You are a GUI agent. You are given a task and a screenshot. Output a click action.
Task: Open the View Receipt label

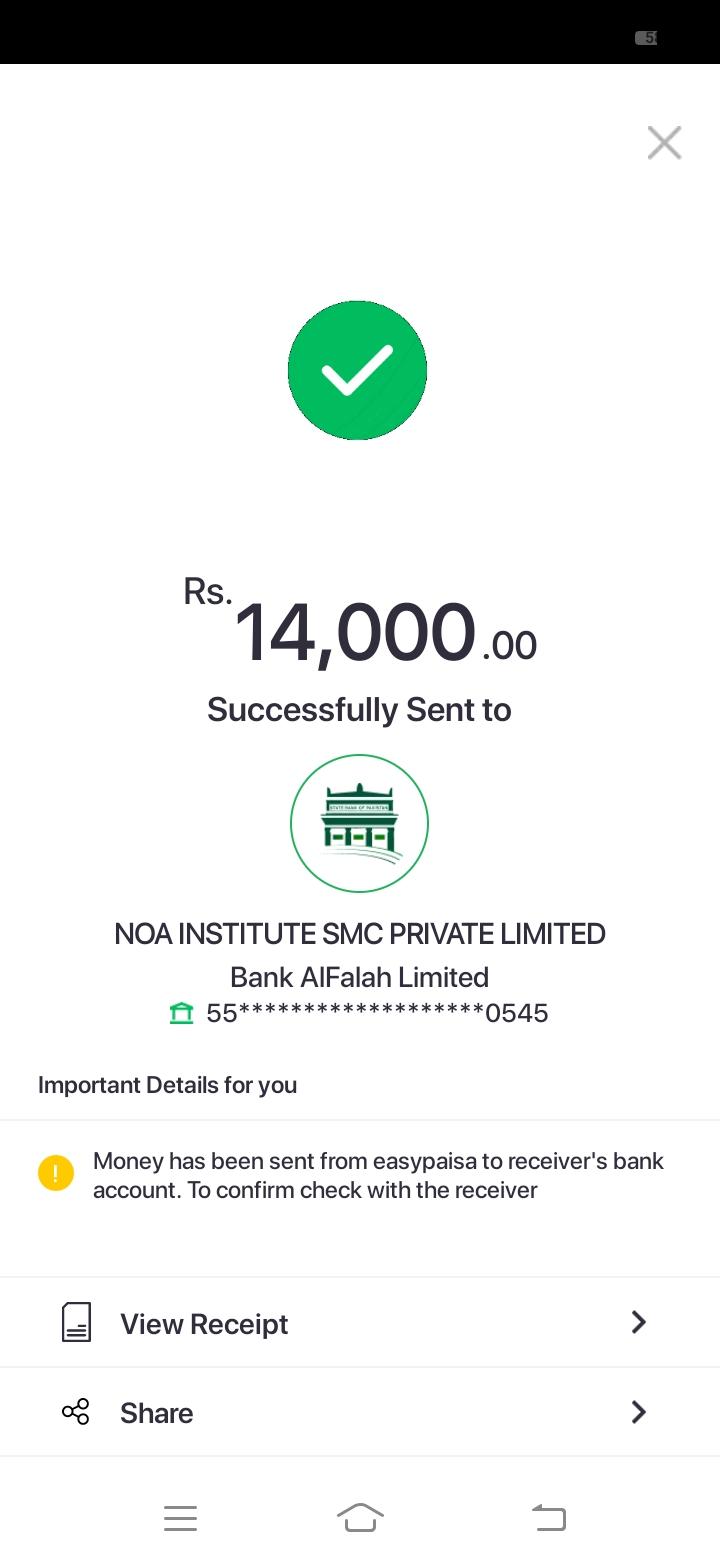(x=204, y=1324)
